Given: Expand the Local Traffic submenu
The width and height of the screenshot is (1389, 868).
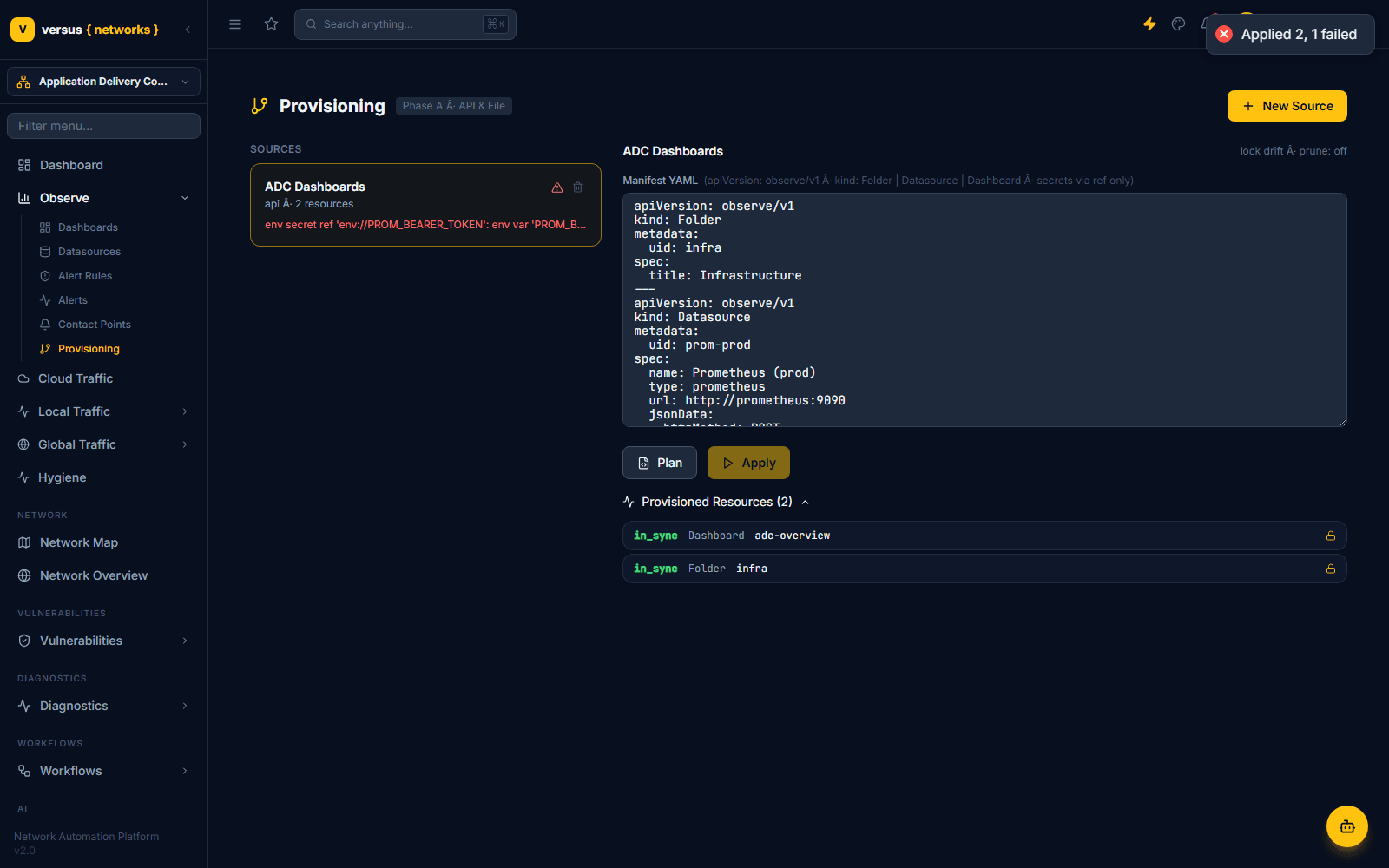Looking at the screenshot, I should [185, 411].
